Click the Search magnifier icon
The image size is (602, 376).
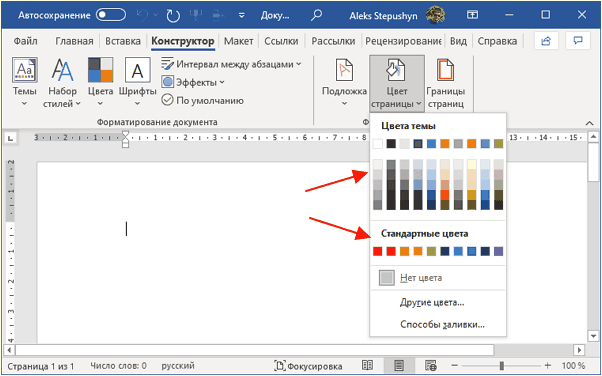pyautogui.click(x=316, y=15)
